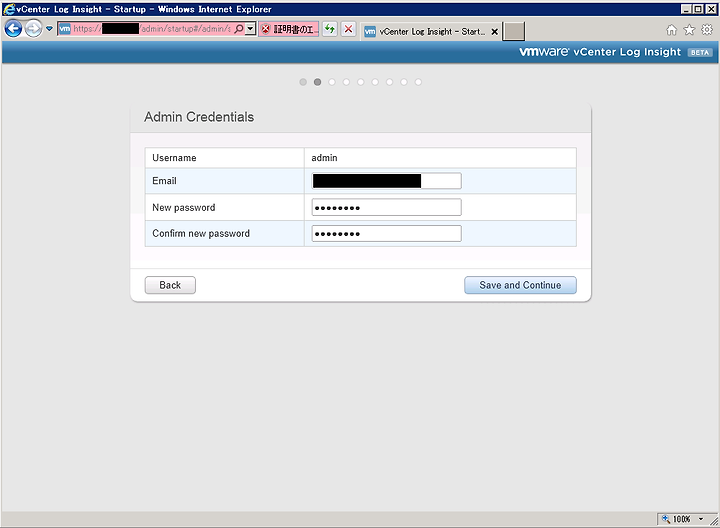Click the browser Forward arrow button
Viewport: 720px width, 528px height.
pyautogui.click(x=33, y=29)
